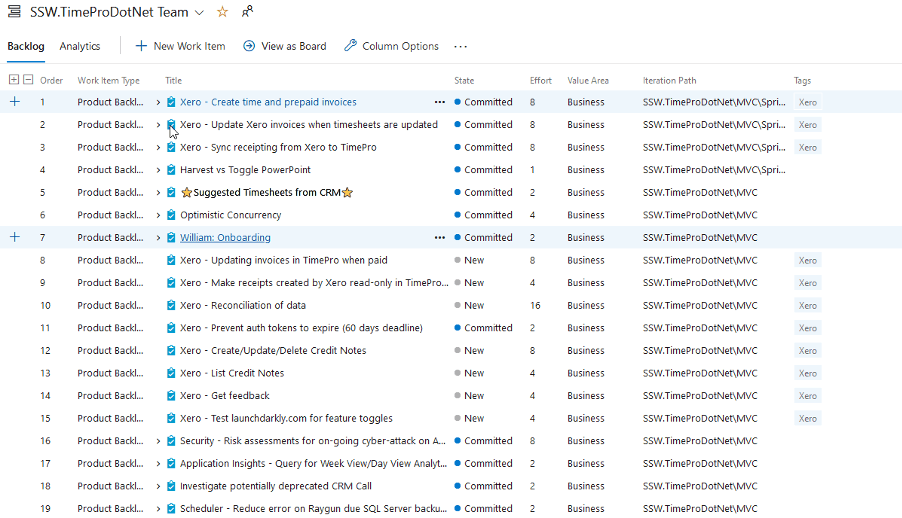Click the plus icon on row 1
Viewport: 902px width, 518px height.
point(14,102)
